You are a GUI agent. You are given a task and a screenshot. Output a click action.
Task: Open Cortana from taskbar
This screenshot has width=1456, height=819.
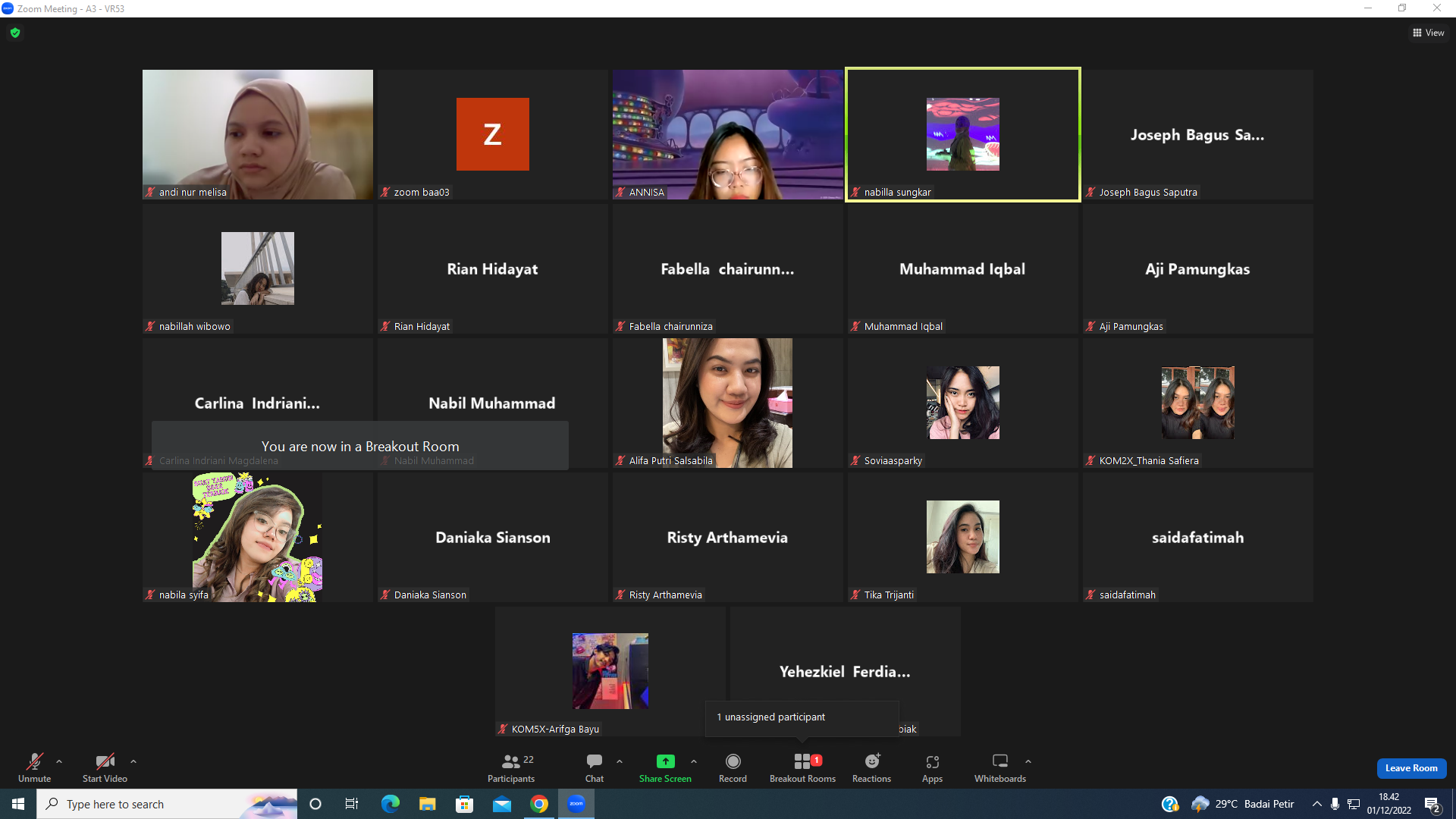(x=315, y=804)
